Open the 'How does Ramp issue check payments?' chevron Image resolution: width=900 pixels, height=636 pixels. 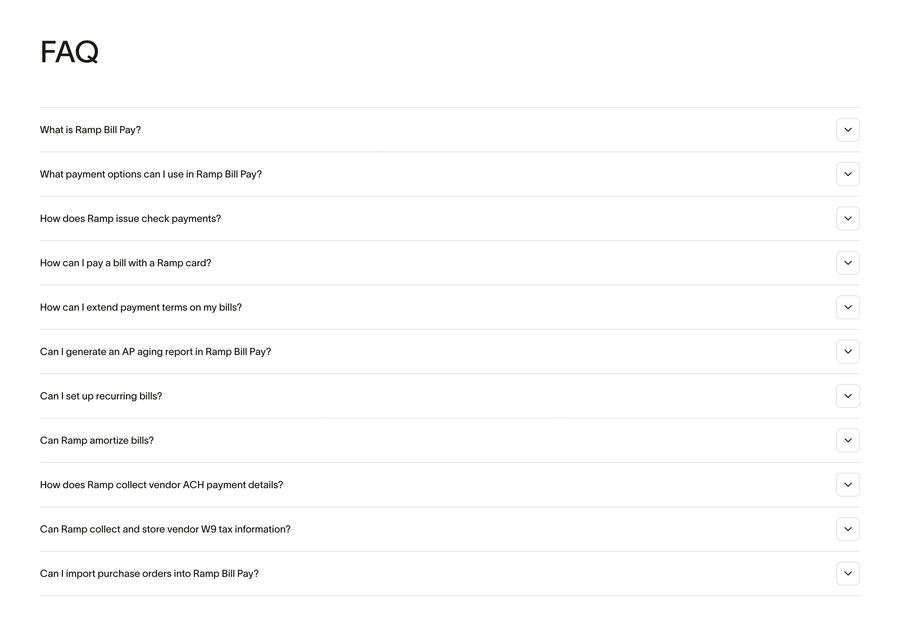[x=848, y=218]
